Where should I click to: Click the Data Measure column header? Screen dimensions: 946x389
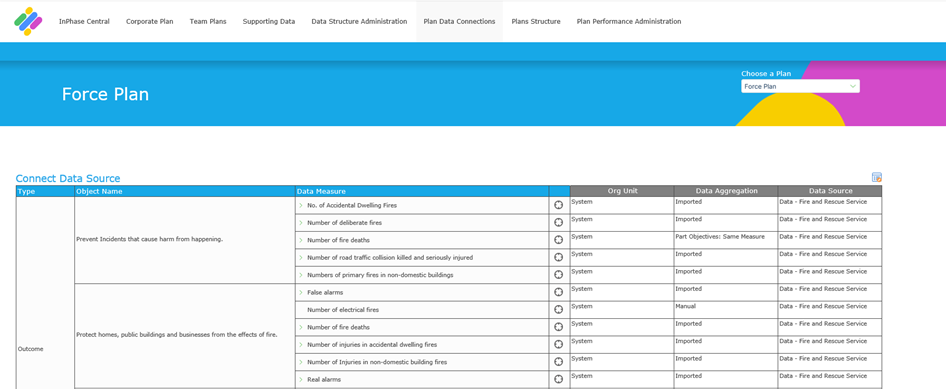point(422,191)
